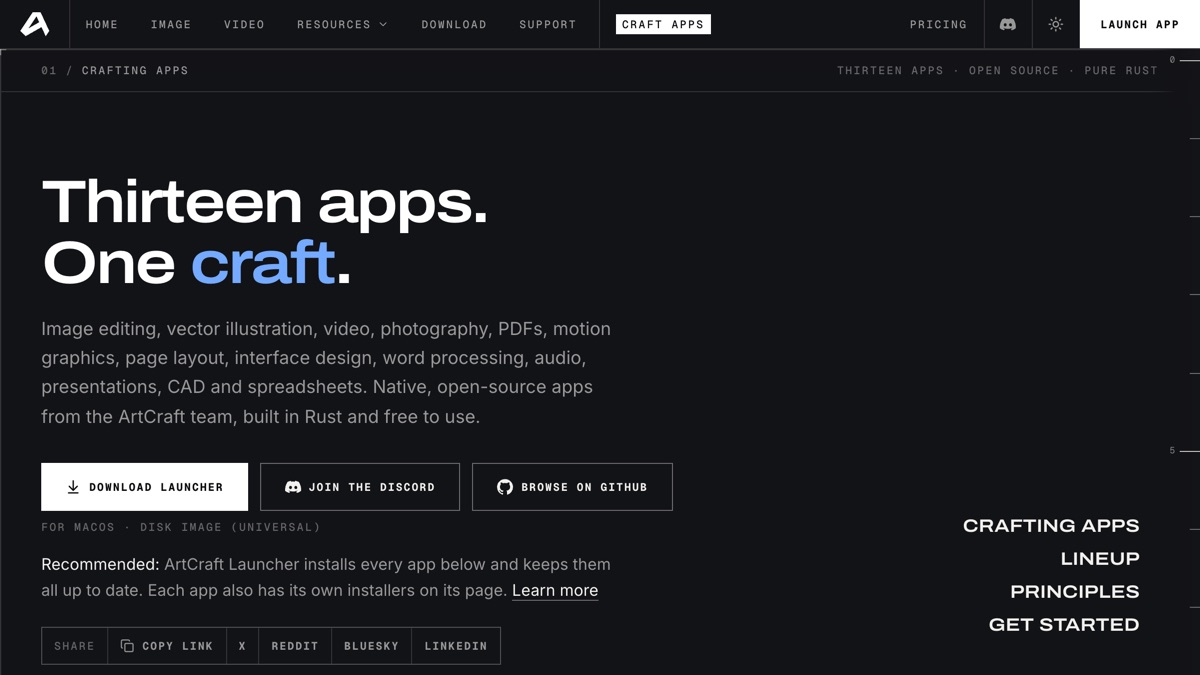Open the Pricing page link

(938, 24)
